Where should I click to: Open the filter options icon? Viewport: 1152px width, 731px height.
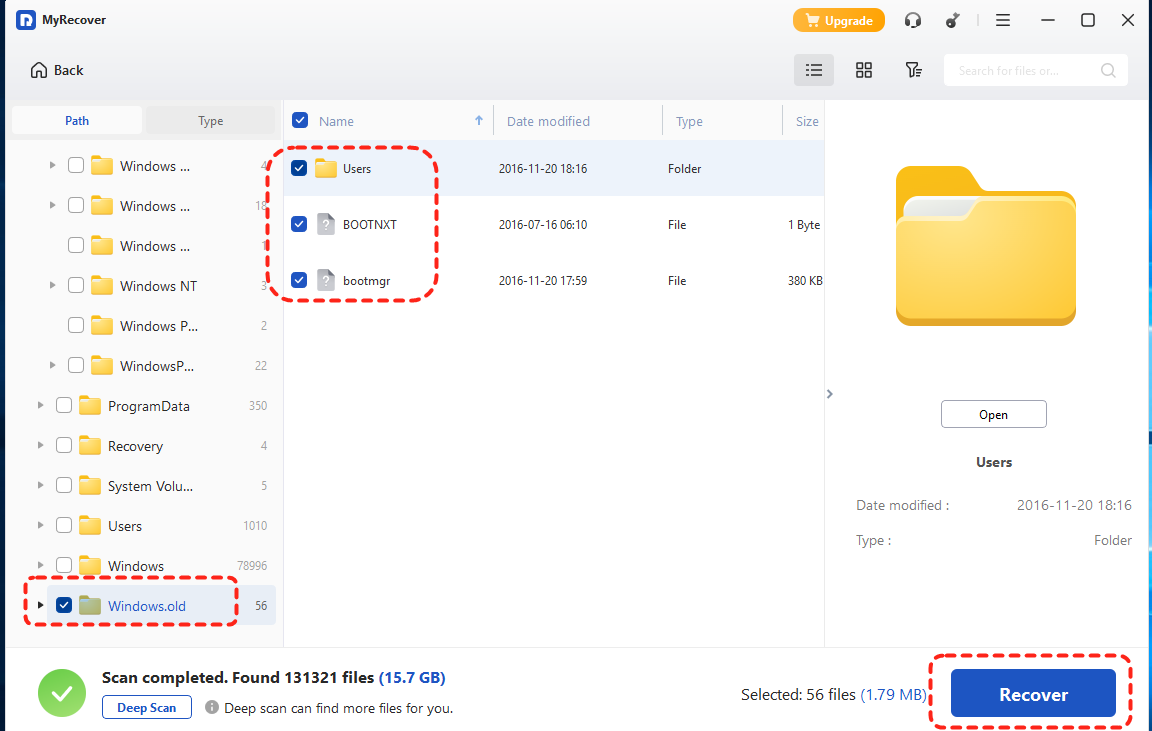913,70
